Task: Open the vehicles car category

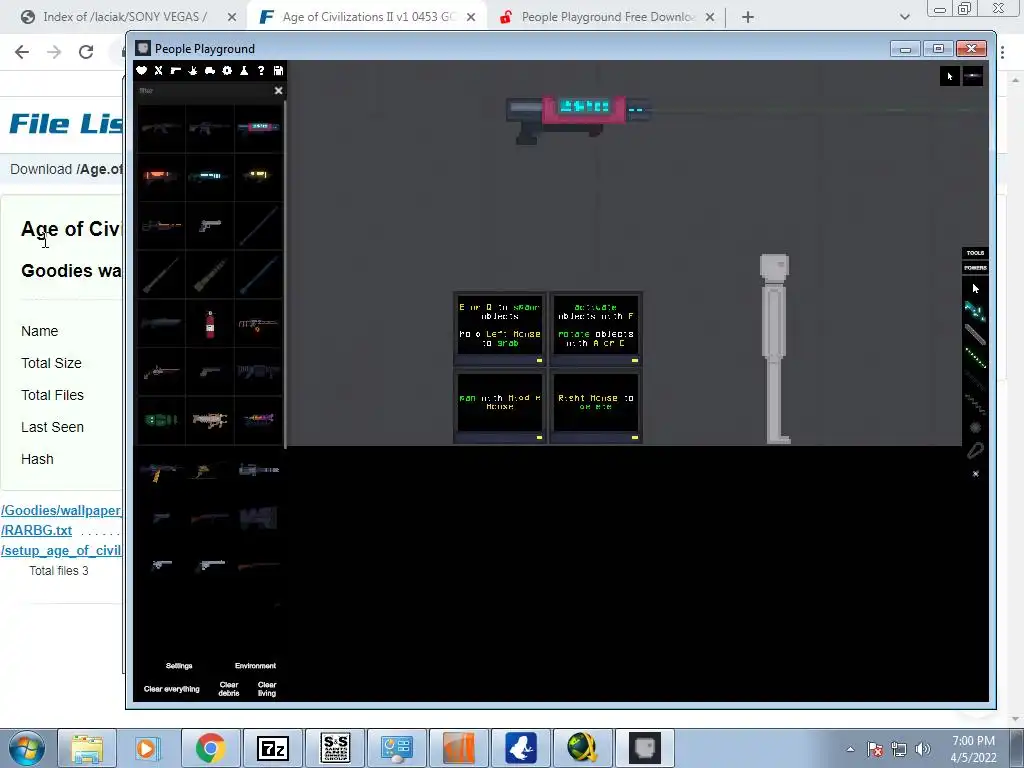Action: (x=210, y=71)
